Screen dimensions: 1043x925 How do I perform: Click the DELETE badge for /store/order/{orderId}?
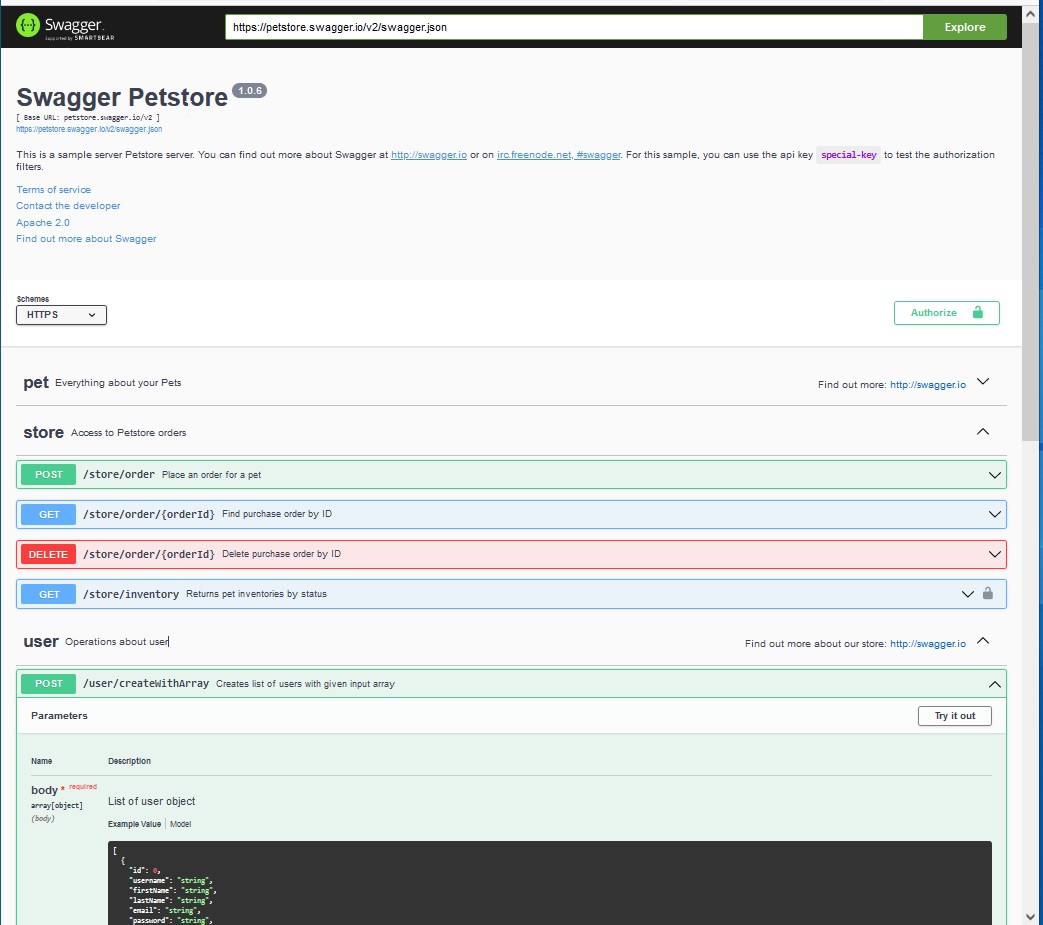click(49, 554)
